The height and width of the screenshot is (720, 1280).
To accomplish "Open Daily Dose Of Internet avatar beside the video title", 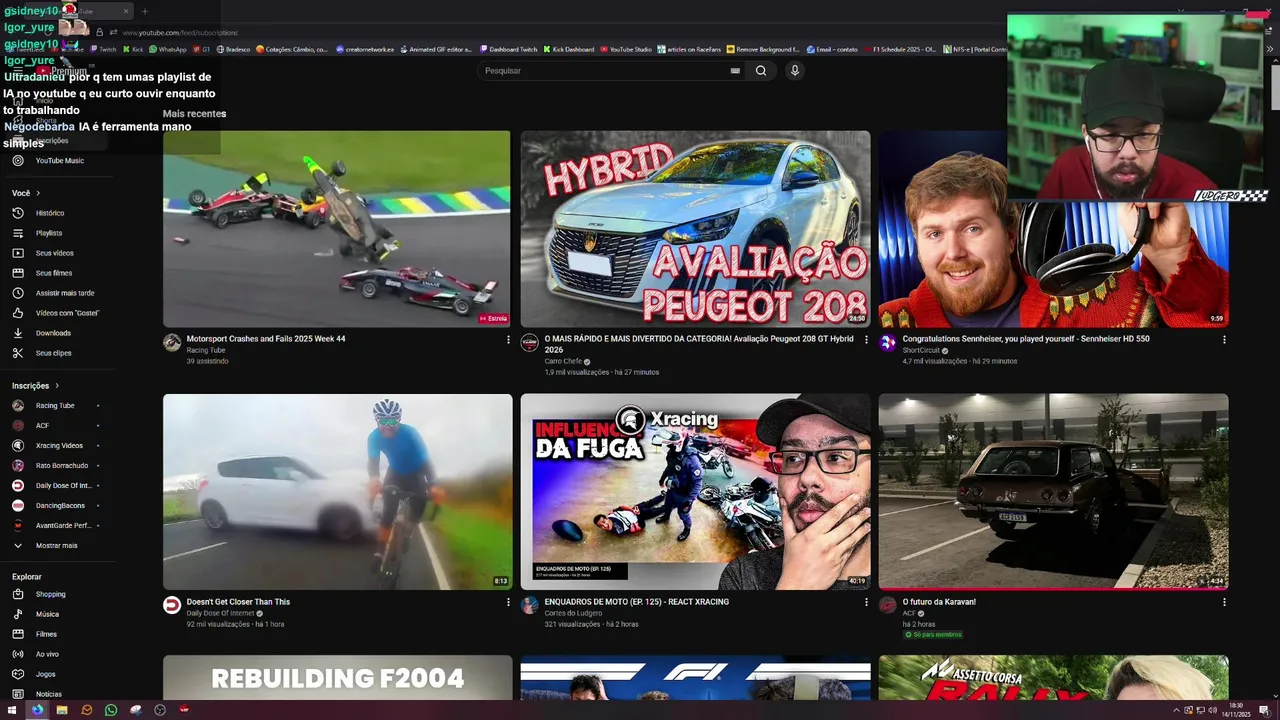I will 172,605.
